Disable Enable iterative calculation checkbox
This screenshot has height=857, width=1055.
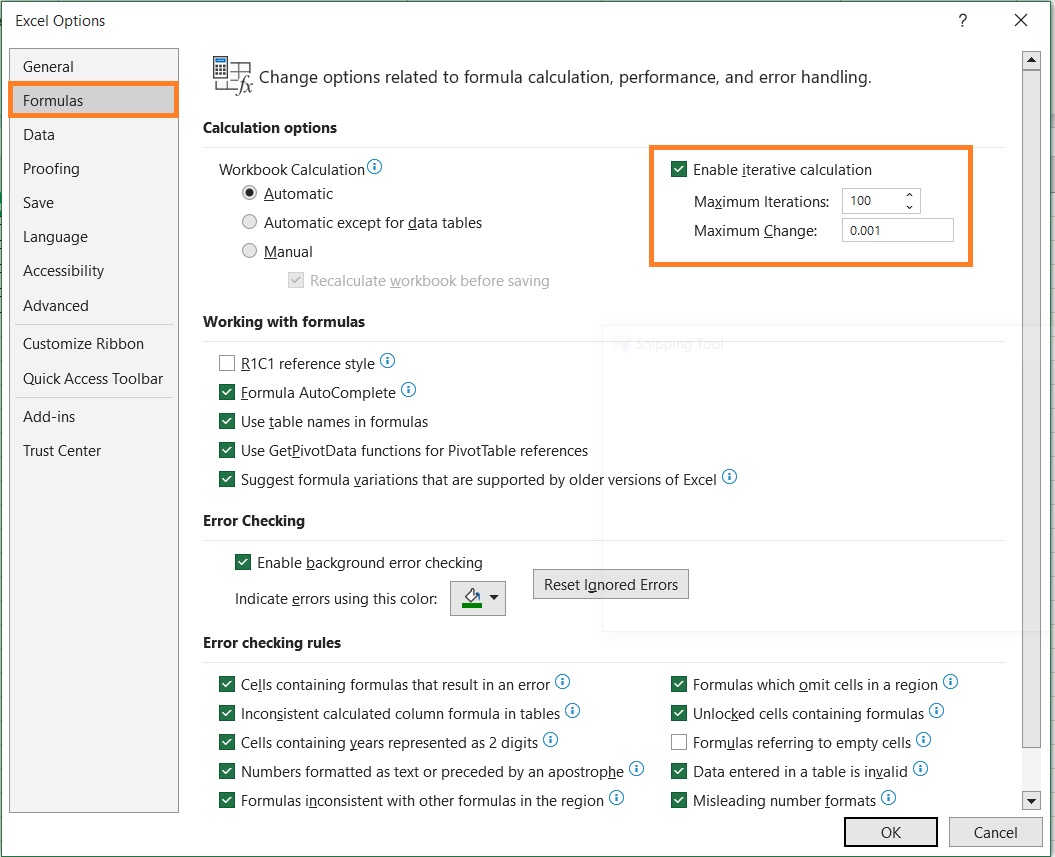[679, 170]
